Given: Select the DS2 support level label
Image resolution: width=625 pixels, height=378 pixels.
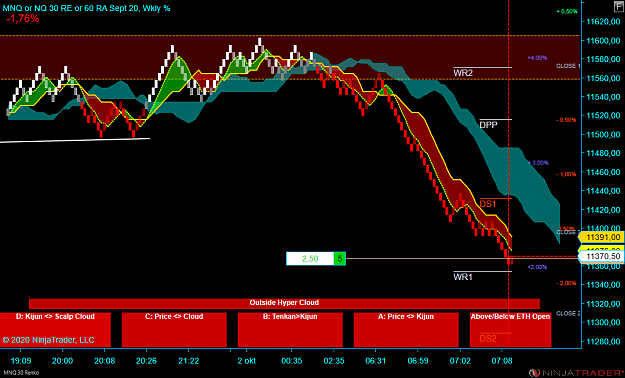Looking at the screenshot, I should click(x=488, y=339).
